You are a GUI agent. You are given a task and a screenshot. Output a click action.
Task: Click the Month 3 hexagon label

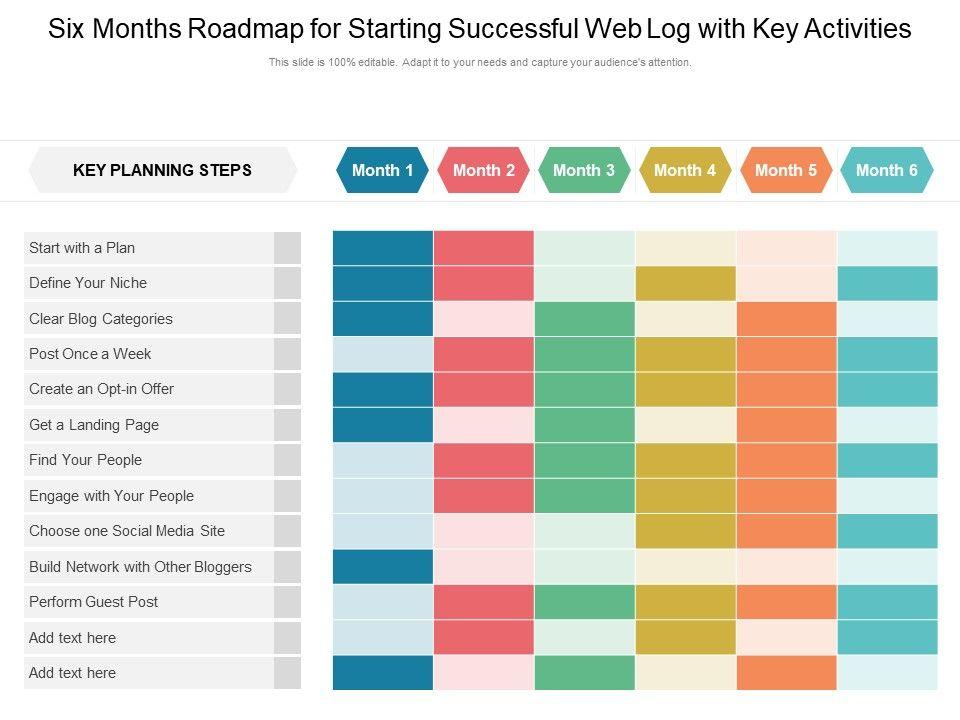tap(584, 170)
